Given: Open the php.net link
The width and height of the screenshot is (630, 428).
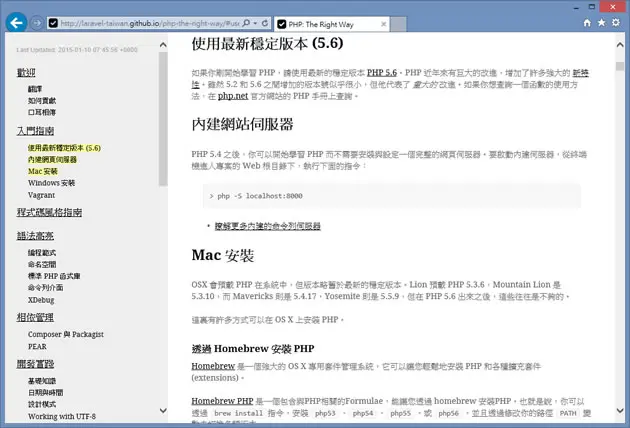Looking at the screenshot, I should 233,96.
